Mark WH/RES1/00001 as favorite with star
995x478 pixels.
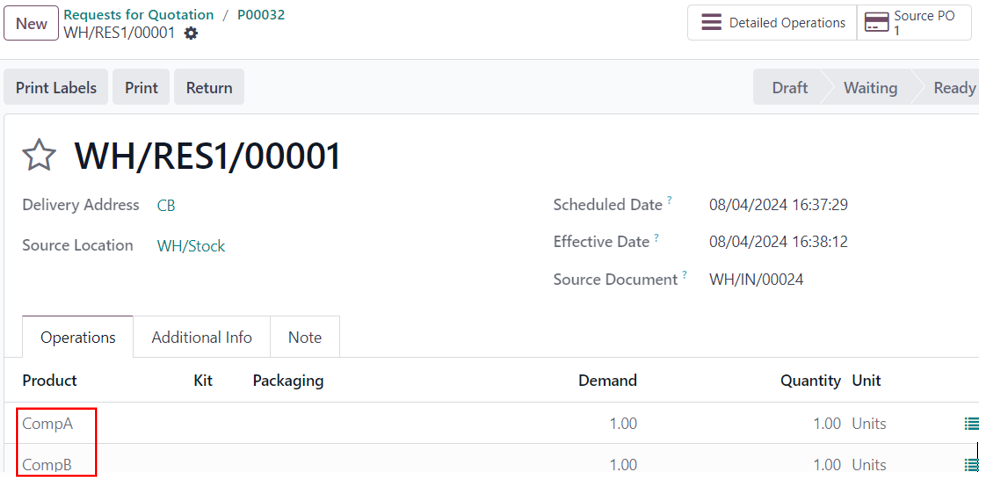click(x=39, y=156)
